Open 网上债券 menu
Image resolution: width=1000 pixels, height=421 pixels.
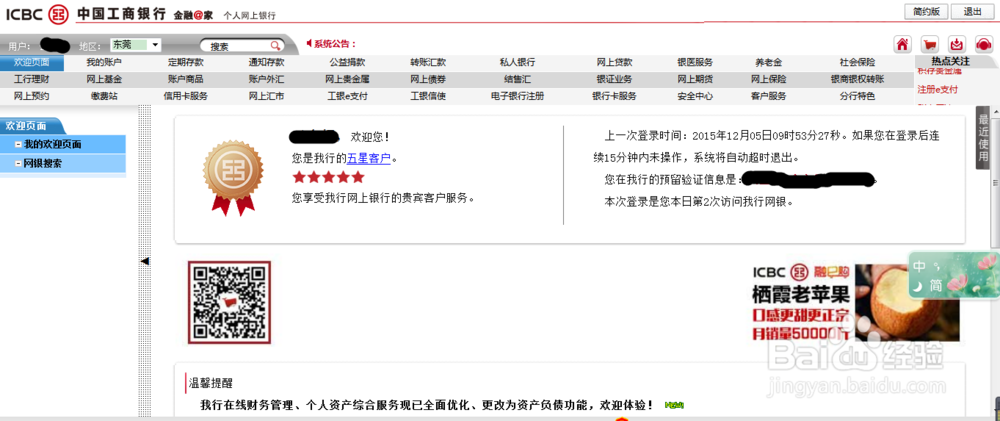tap(428, 80)
